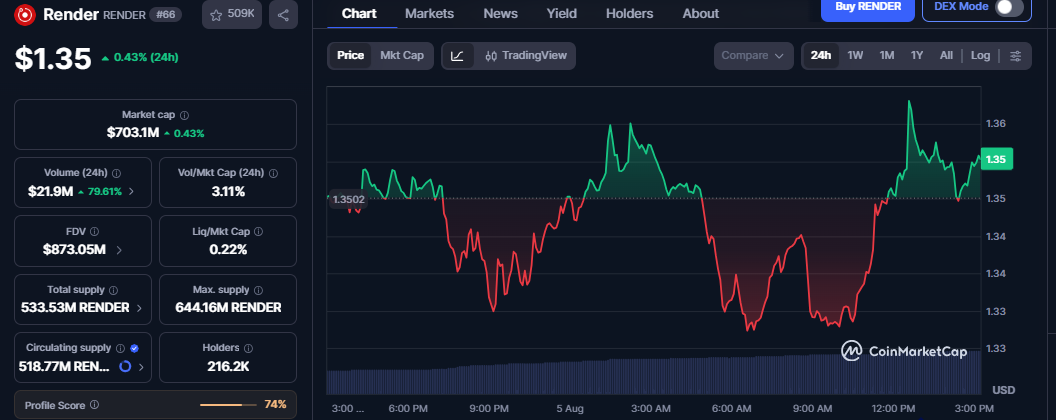
Task: Set chart range to 1M
Action: pos(887,56)
